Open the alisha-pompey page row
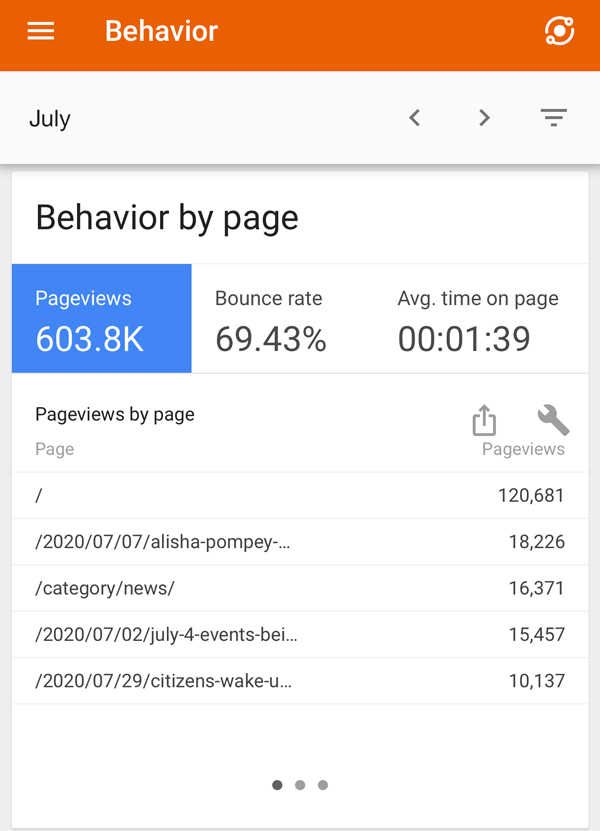This screenshot has width=600, height=831. [x=300, y=542]
